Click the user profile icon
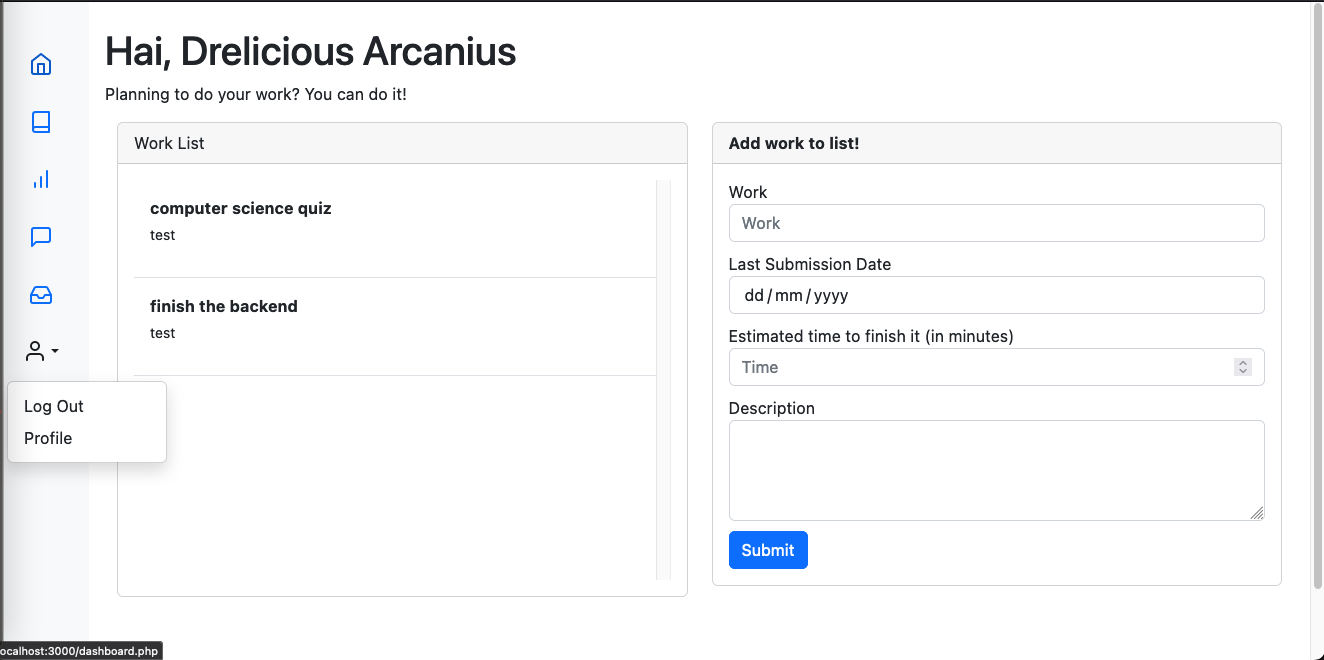 (35, 351)
